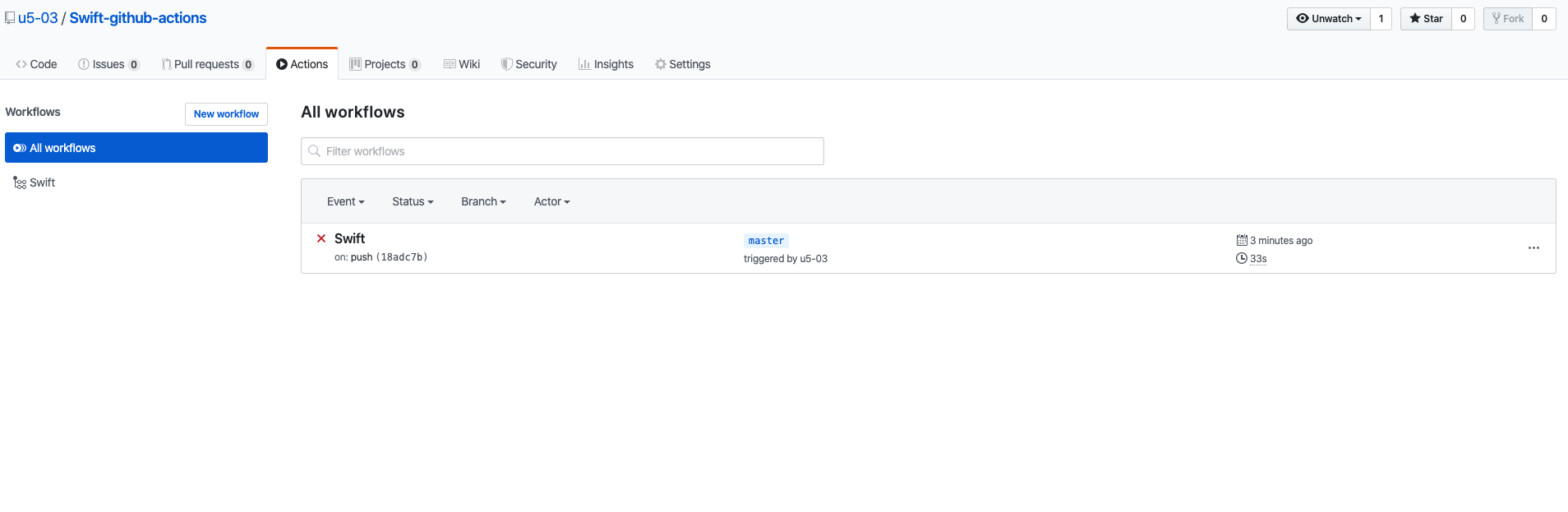Select the Actions tab

302,64
